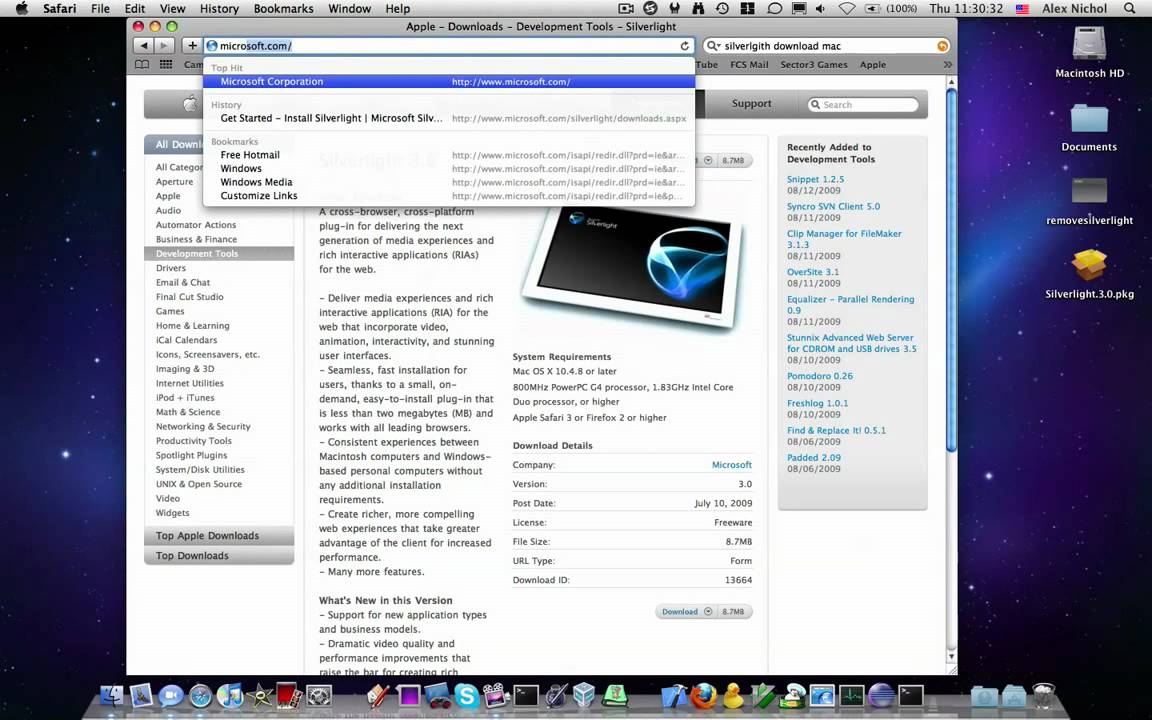The width and height of the screenshot is (1152, 720).
Task: Add a bookmark with the plus button
Action: [x=192, y=46]
